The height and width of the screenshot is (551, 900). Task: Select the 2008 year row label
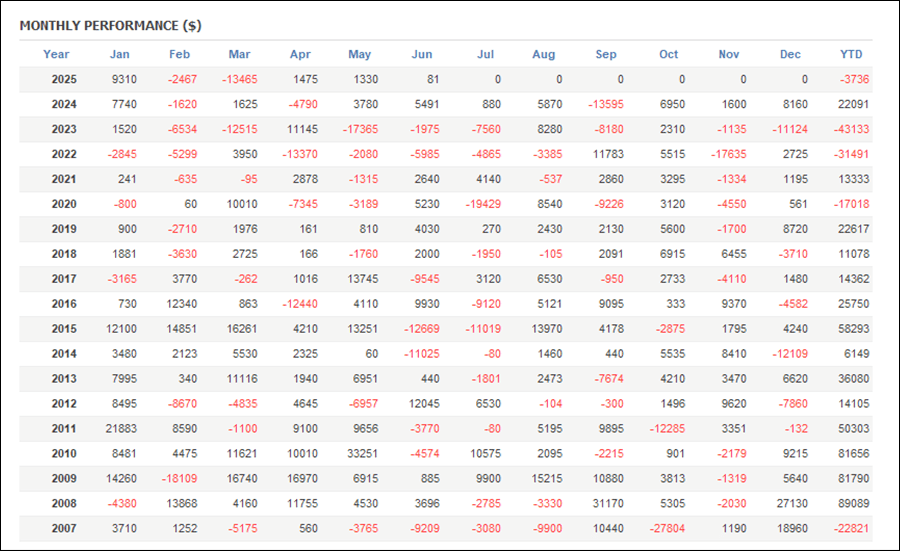pyautogui.click(x=64, y=503)
